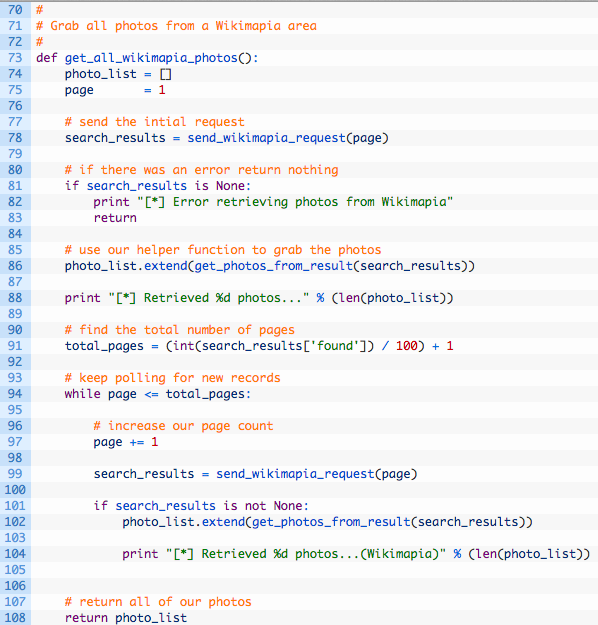Click line number 104 in gutter
598x625 pixels.
coord(15,554)
